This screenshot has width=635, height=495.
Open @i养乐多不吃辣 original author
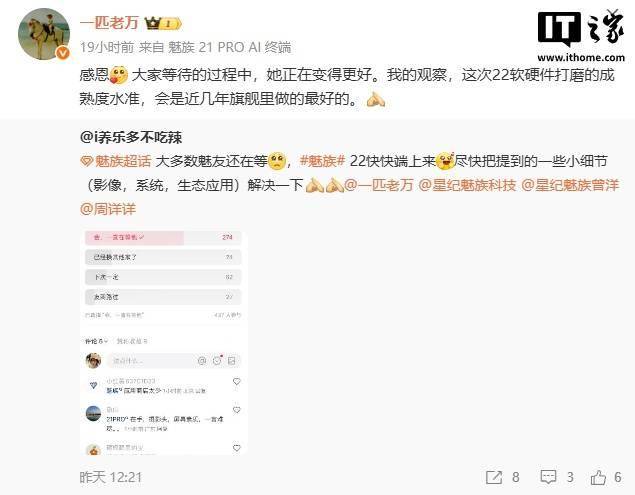[x=131, y=137]
